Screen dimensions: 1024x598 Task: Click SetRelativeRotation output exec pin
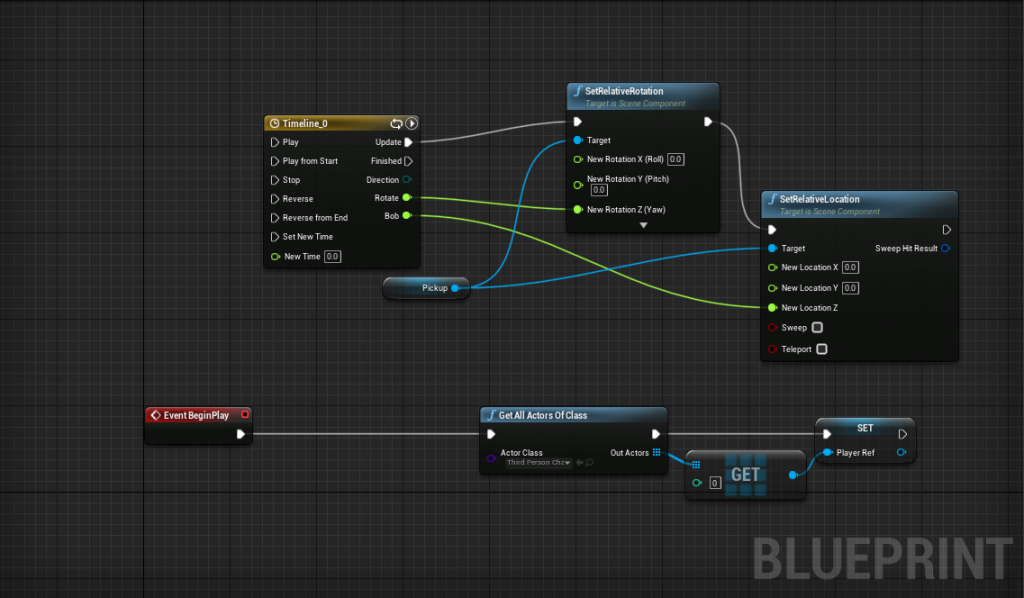pos(708,121)
